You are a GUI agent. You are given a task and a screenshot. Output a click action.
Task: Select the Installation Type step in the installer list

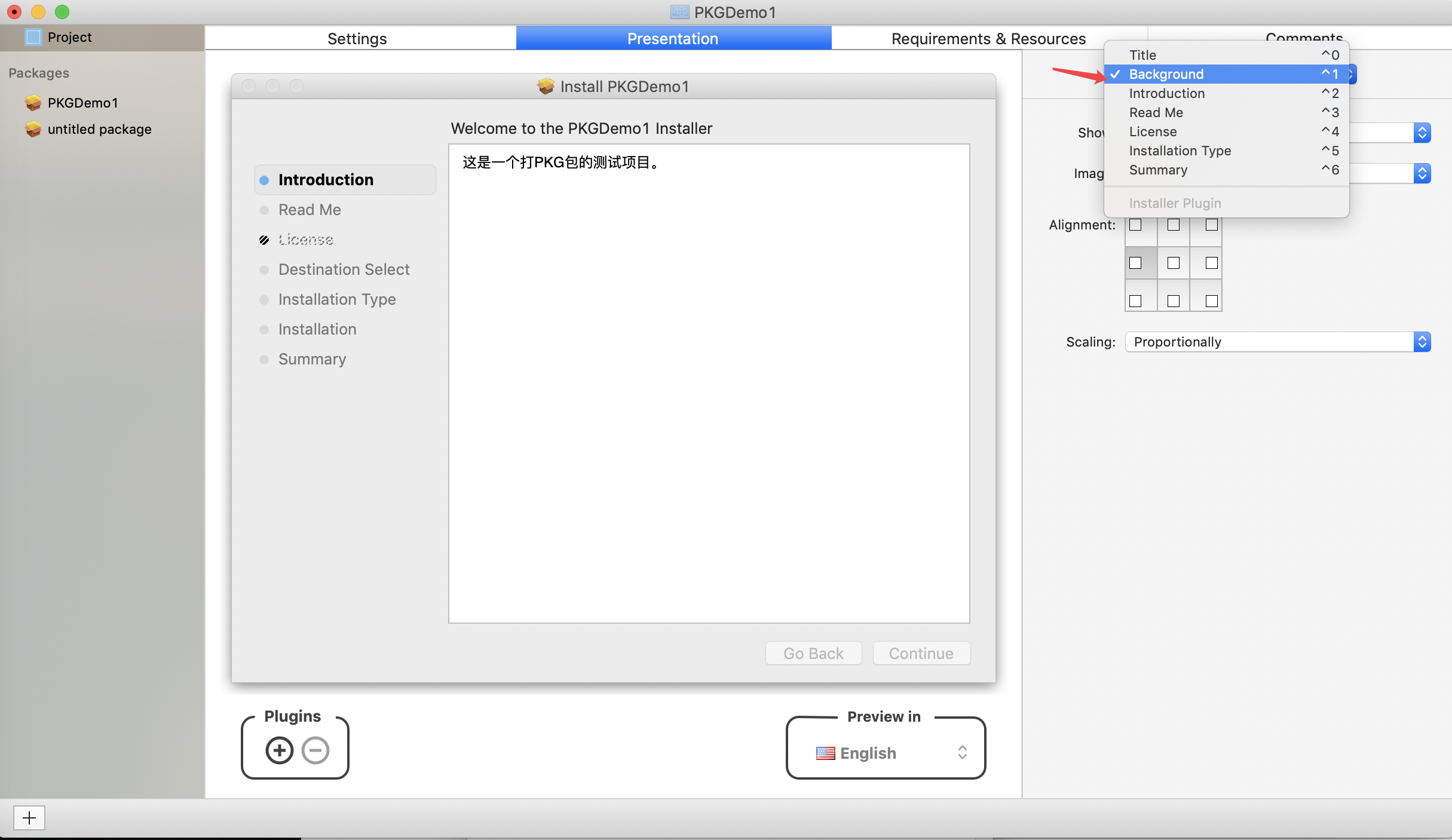[336, 299]
